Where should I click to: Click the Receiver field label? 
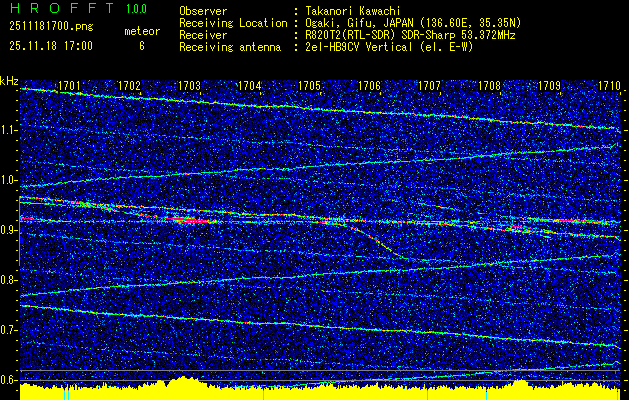tap(203, 35)
